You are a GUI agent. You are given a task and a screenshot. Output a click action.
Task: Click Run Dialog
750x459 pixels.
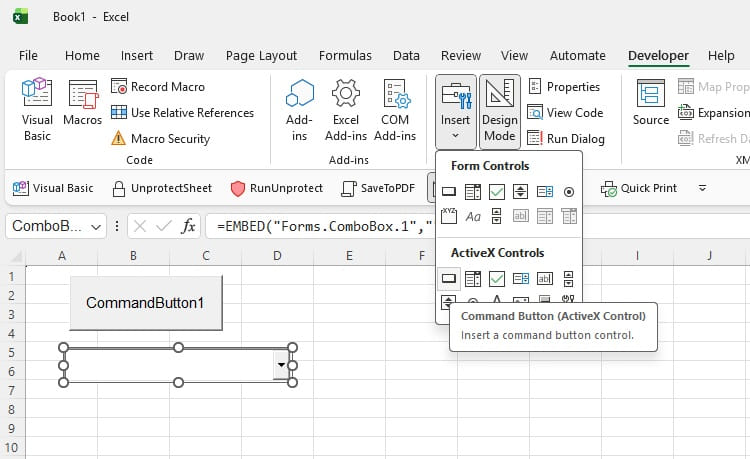(x=566, y=139)
